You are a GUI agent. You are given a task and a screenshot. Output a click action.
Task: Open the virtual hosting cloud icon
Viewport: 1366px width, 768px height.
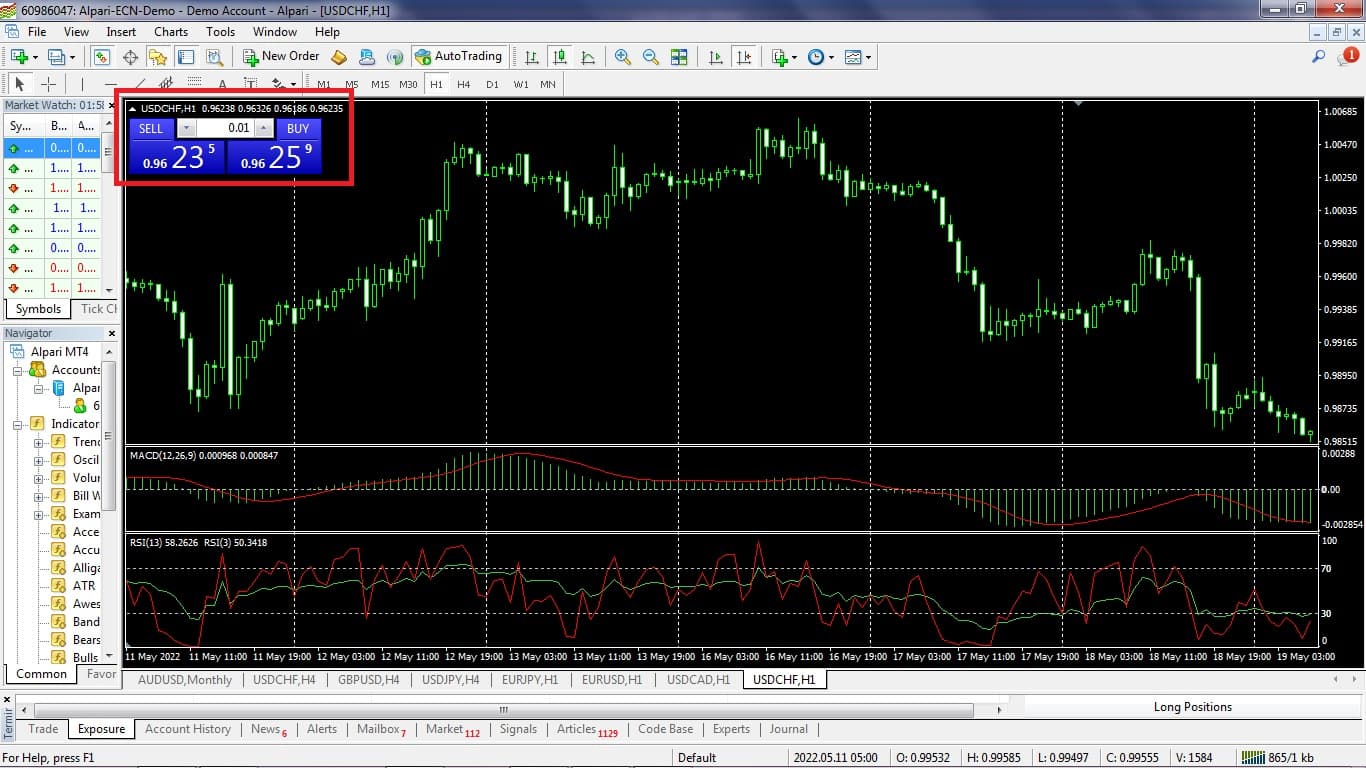[x=367, y=57]
